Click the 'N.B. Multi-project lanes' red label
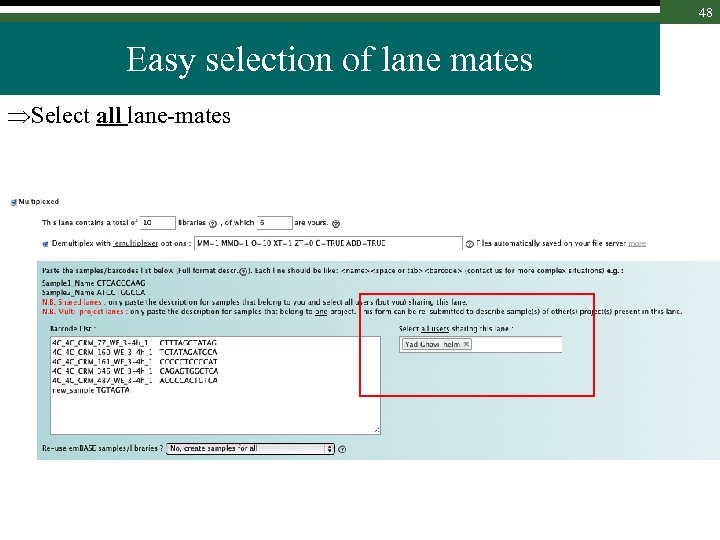The height and width of the screenshot is (540, 720). [x=83, y=311]
